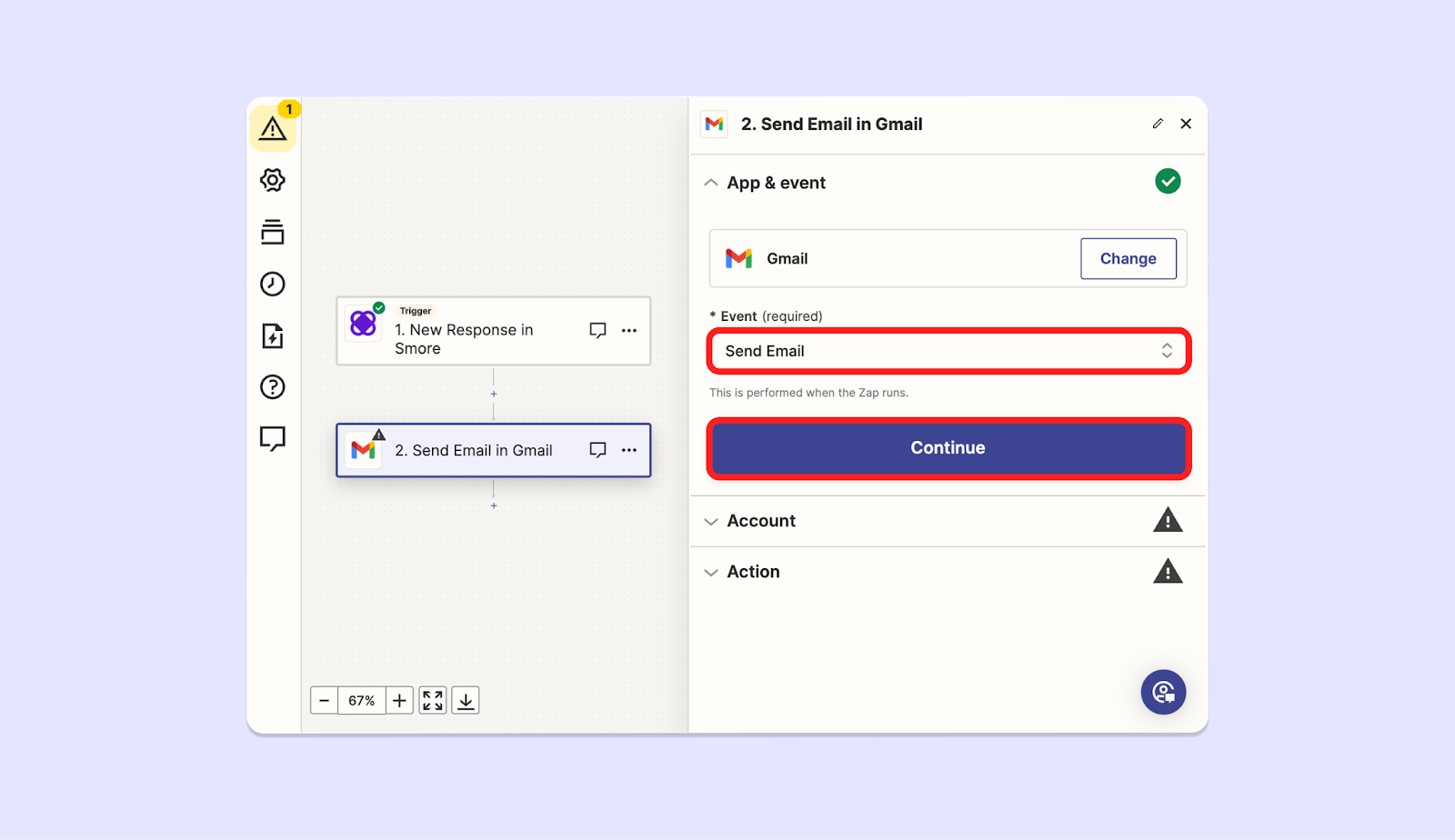Open Zap history clock icon
The image size is (1455, 840).
(x=273, y=284)
